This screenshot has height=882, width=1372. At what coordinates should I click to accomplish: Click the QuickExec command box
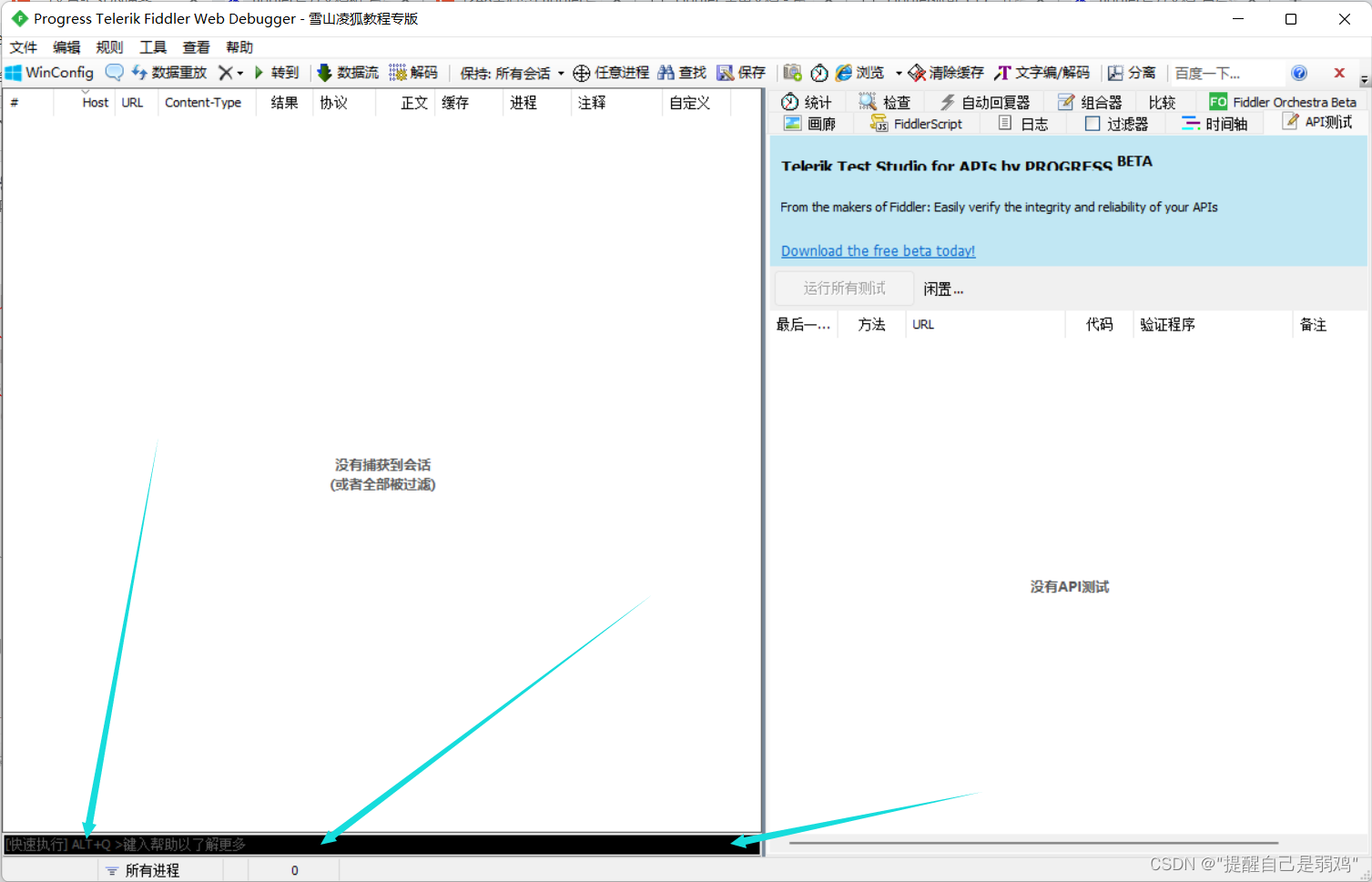click(x=381, y=845)
